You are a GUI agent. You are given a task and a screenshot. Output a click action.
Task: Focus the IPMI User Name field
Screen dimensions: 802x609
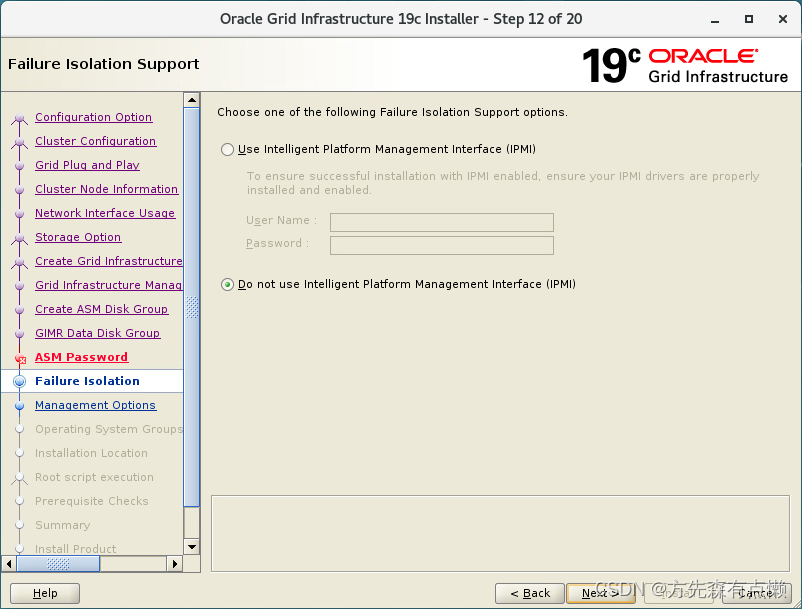click(x=441, y=222)
